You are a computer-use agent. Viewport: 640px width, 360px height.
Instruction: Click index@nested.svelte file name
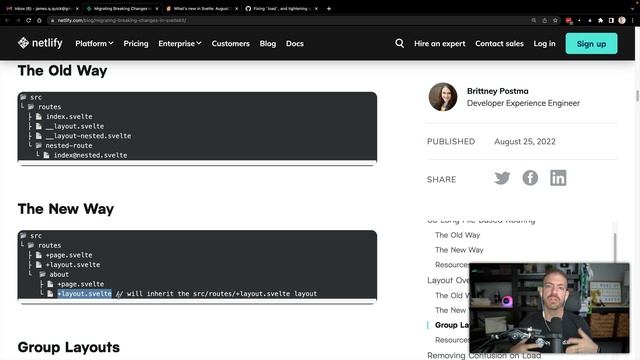(90, 155)
